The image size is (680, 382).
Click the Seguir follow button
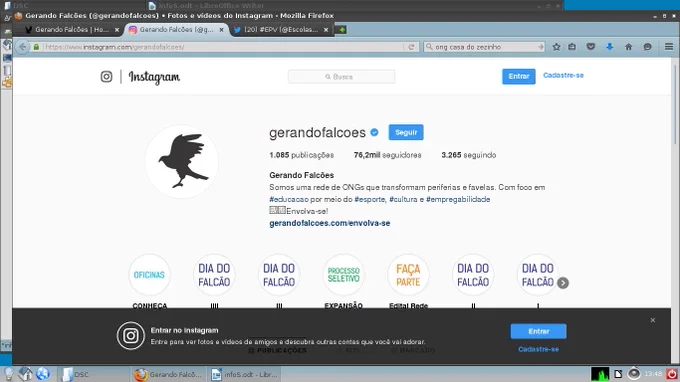[x=406, y=132]
